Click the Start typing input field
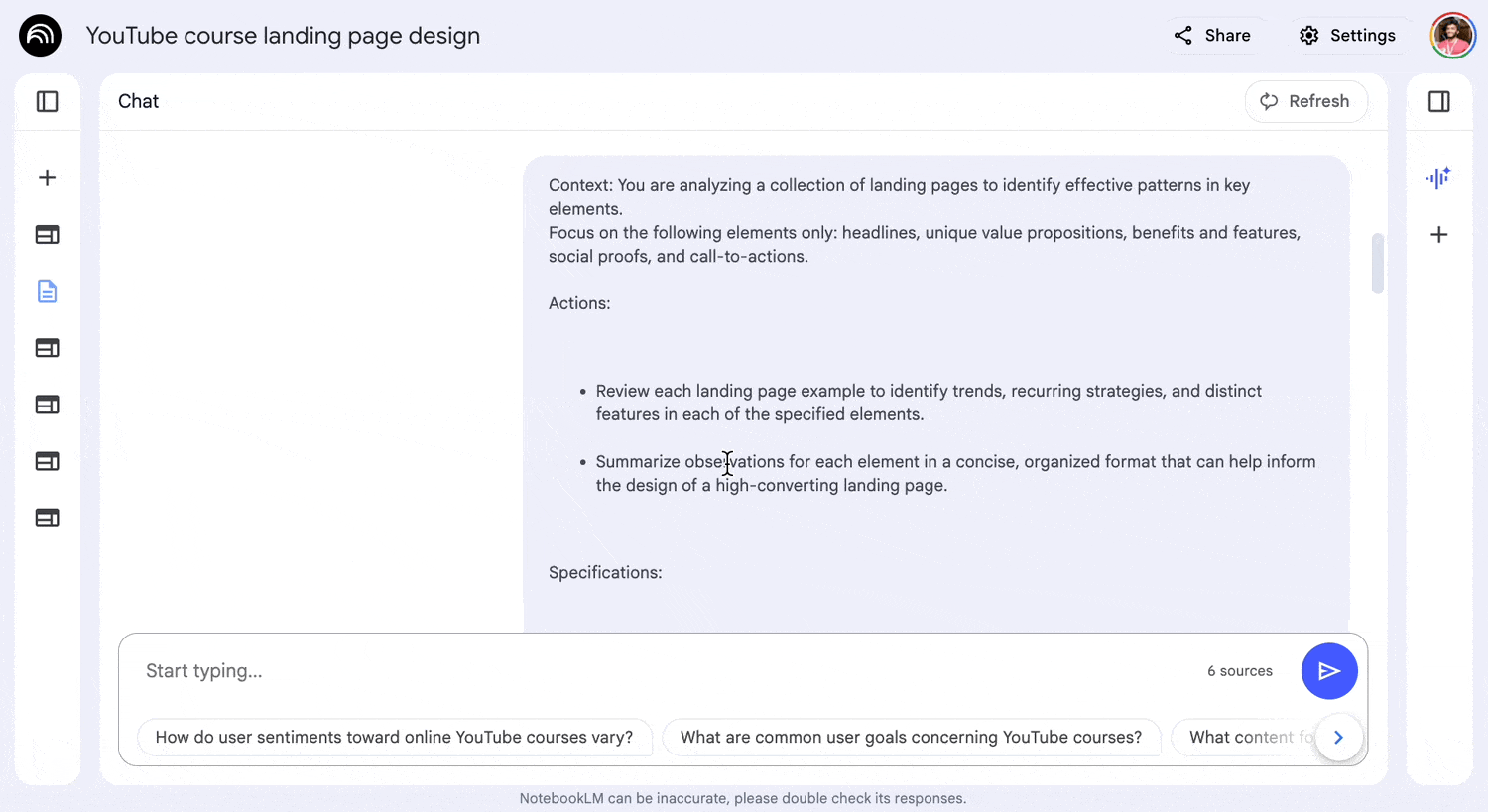This screenshot has height=812, width=1488. click(x=397, y=671)
